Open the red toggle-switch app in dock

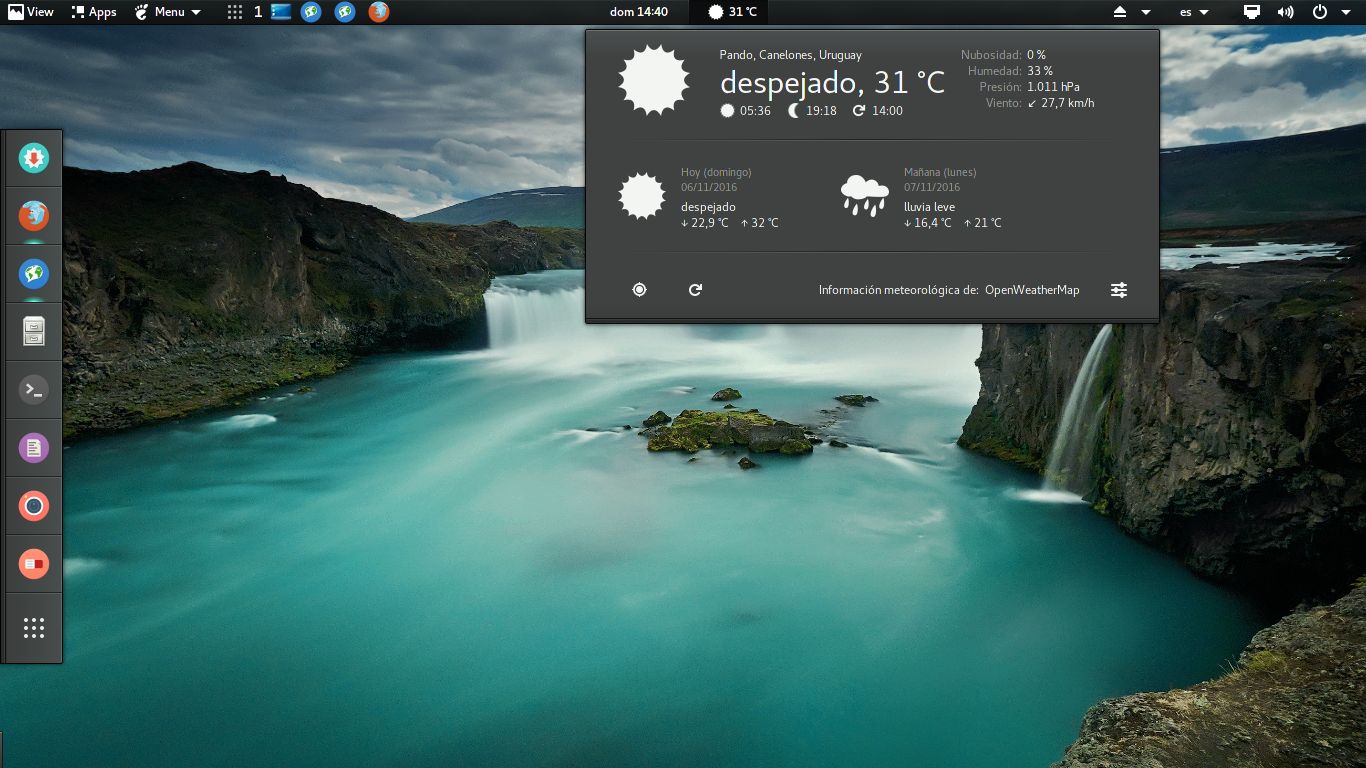(x=34, y=564)
